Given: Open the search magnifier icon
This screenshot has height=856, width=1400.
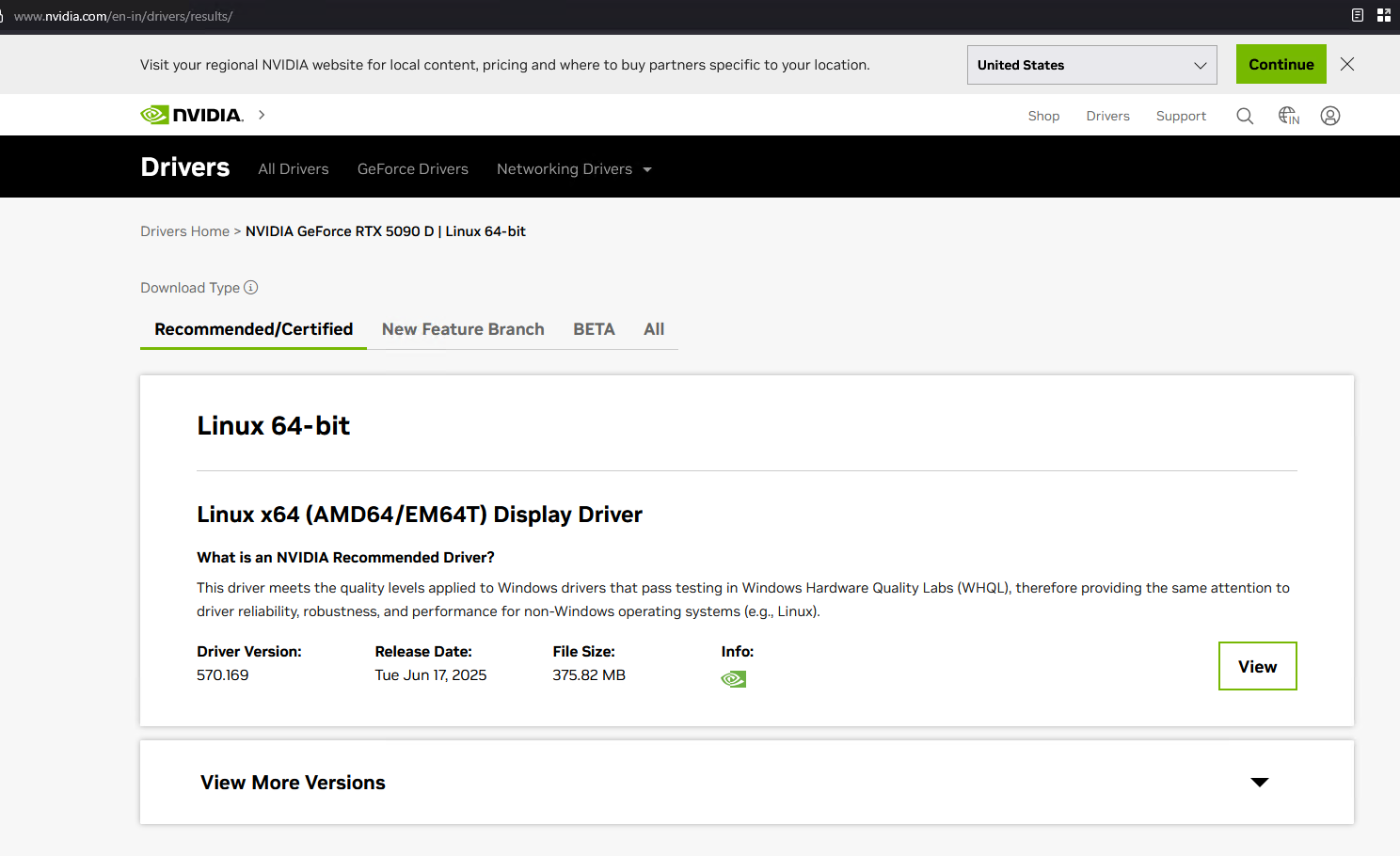Looking at the screenshot, I should tap(1245, 116).
